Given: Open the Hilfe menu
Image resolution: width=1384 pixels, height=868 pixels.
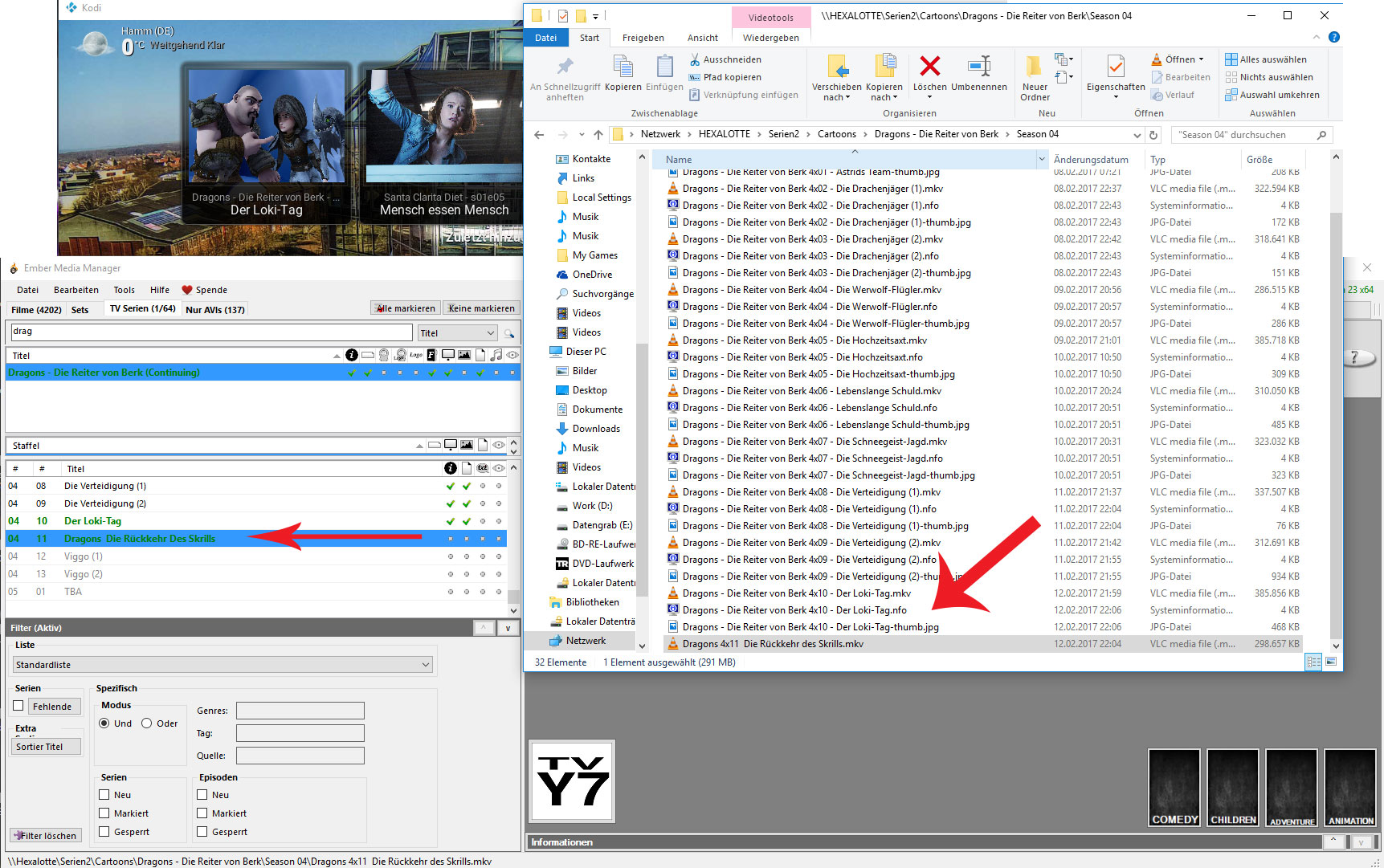Looking at the screenshot, I should pyautogui.click(x=159, y=290).
